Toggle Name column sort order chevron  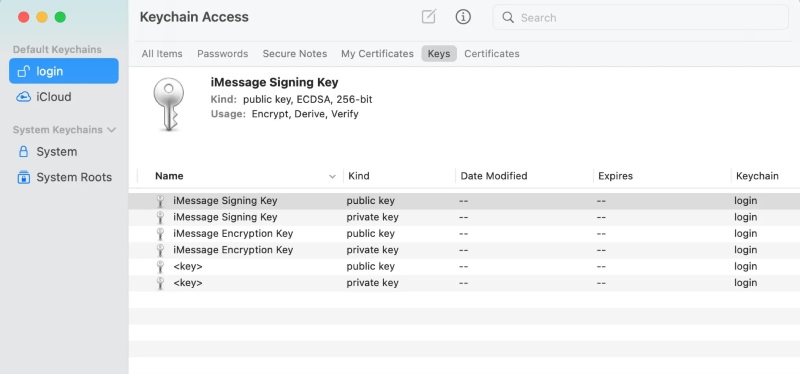[x=332, y=177]
